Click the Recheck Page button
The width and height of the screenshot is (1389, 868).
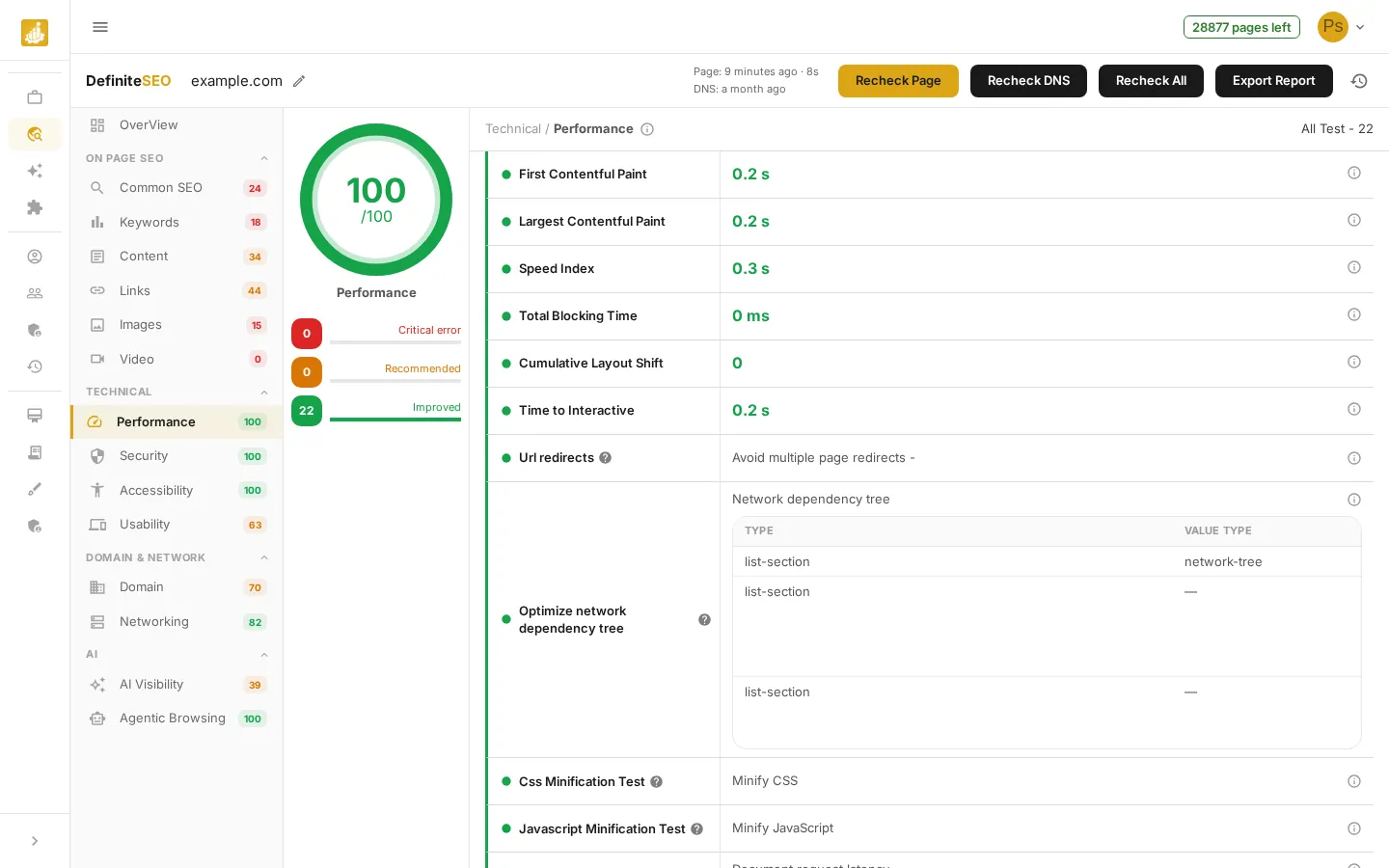(898, 81)
